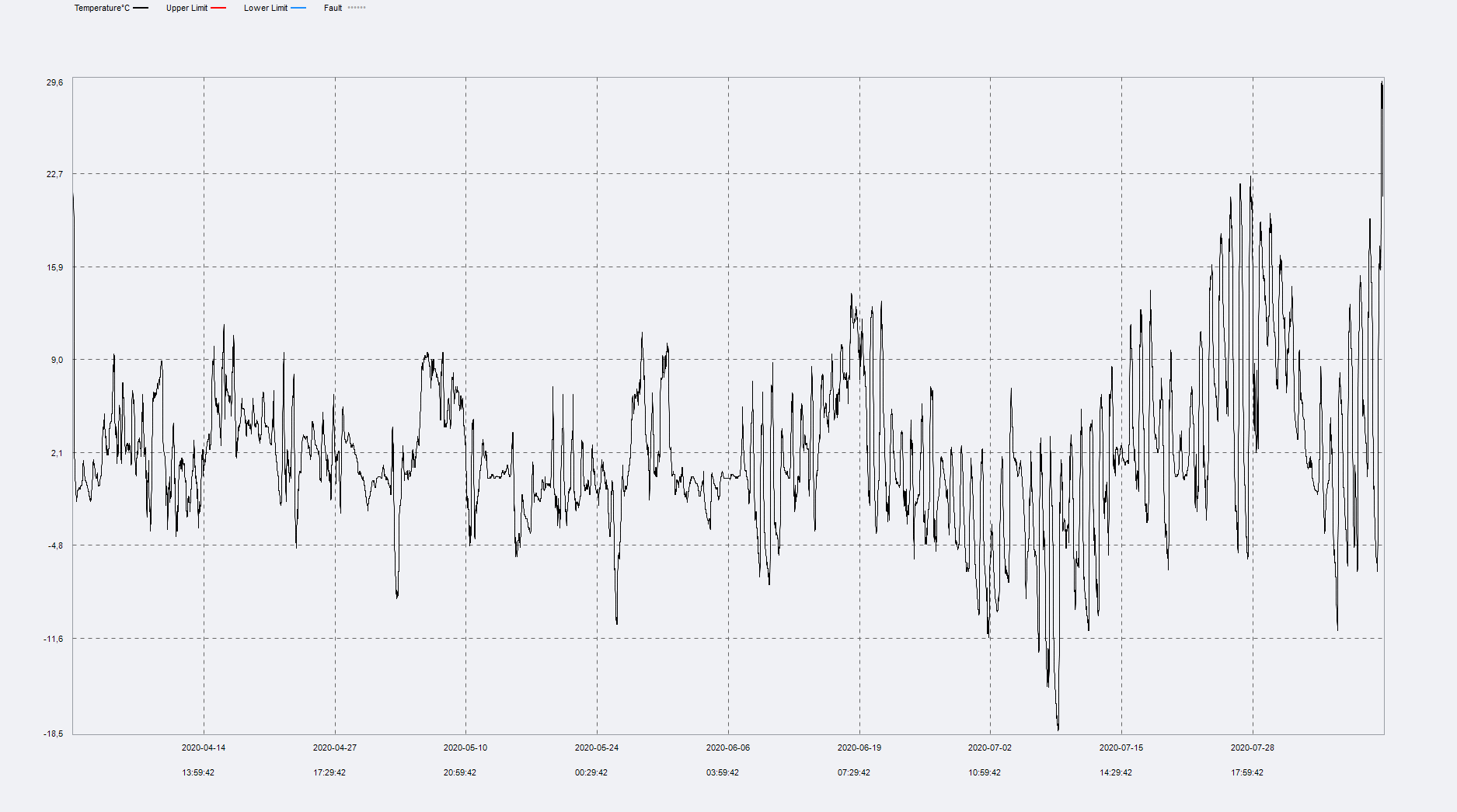Click the Upper Limit legend label

186,8
